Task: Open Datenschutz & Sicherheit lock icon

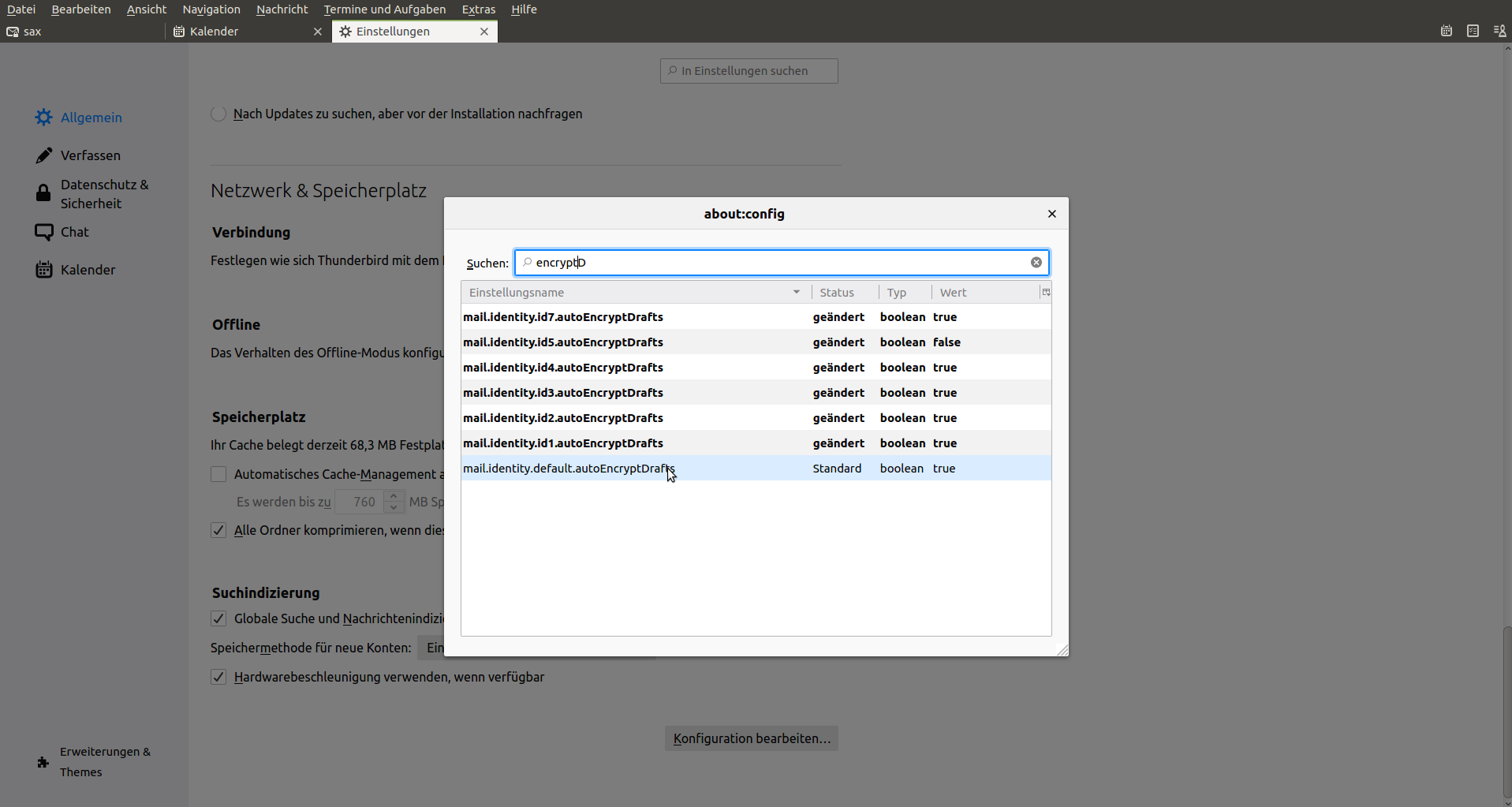Action: click(43, 193)
